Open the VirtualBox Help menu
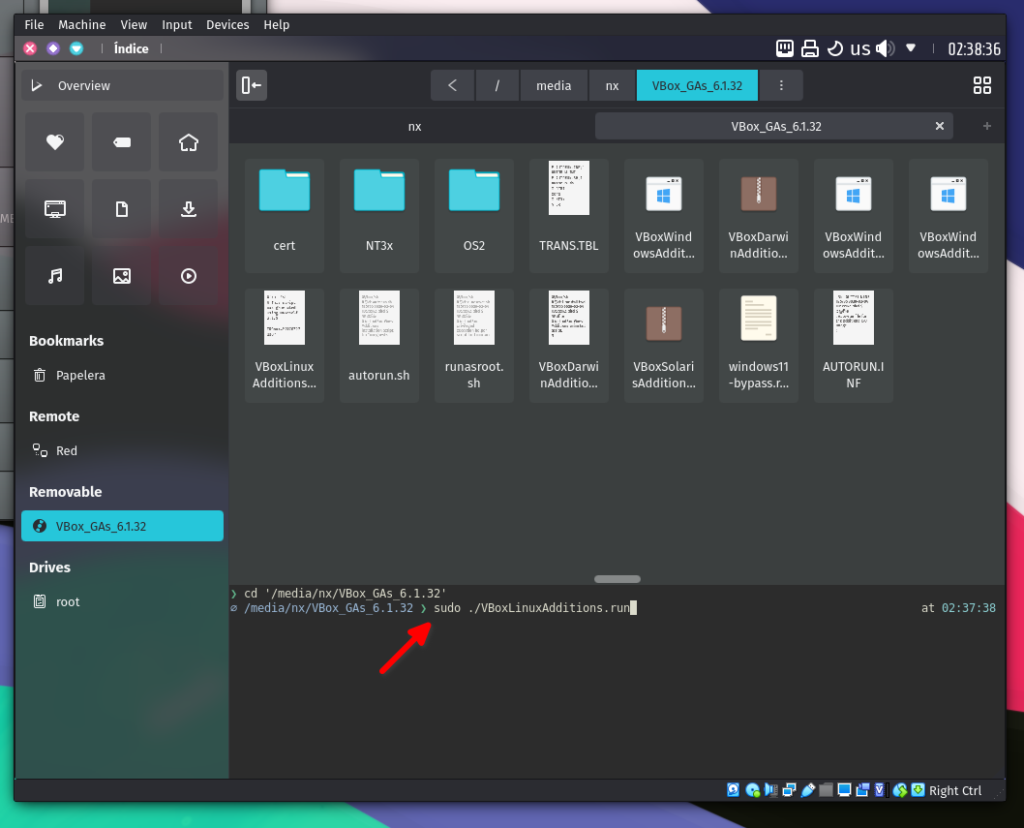 [276, 25]
